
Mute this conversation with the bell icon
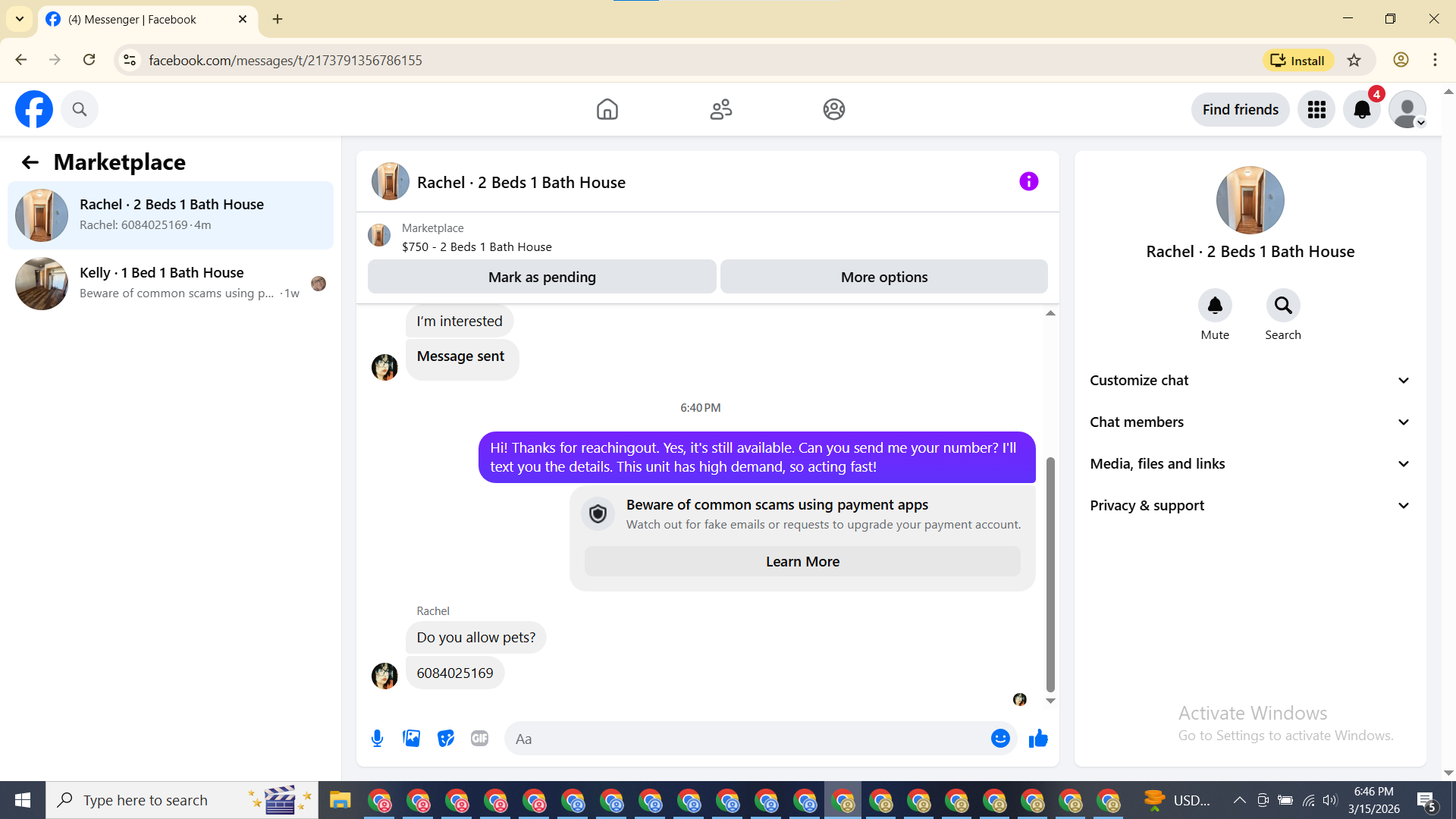coord(1215,305)
